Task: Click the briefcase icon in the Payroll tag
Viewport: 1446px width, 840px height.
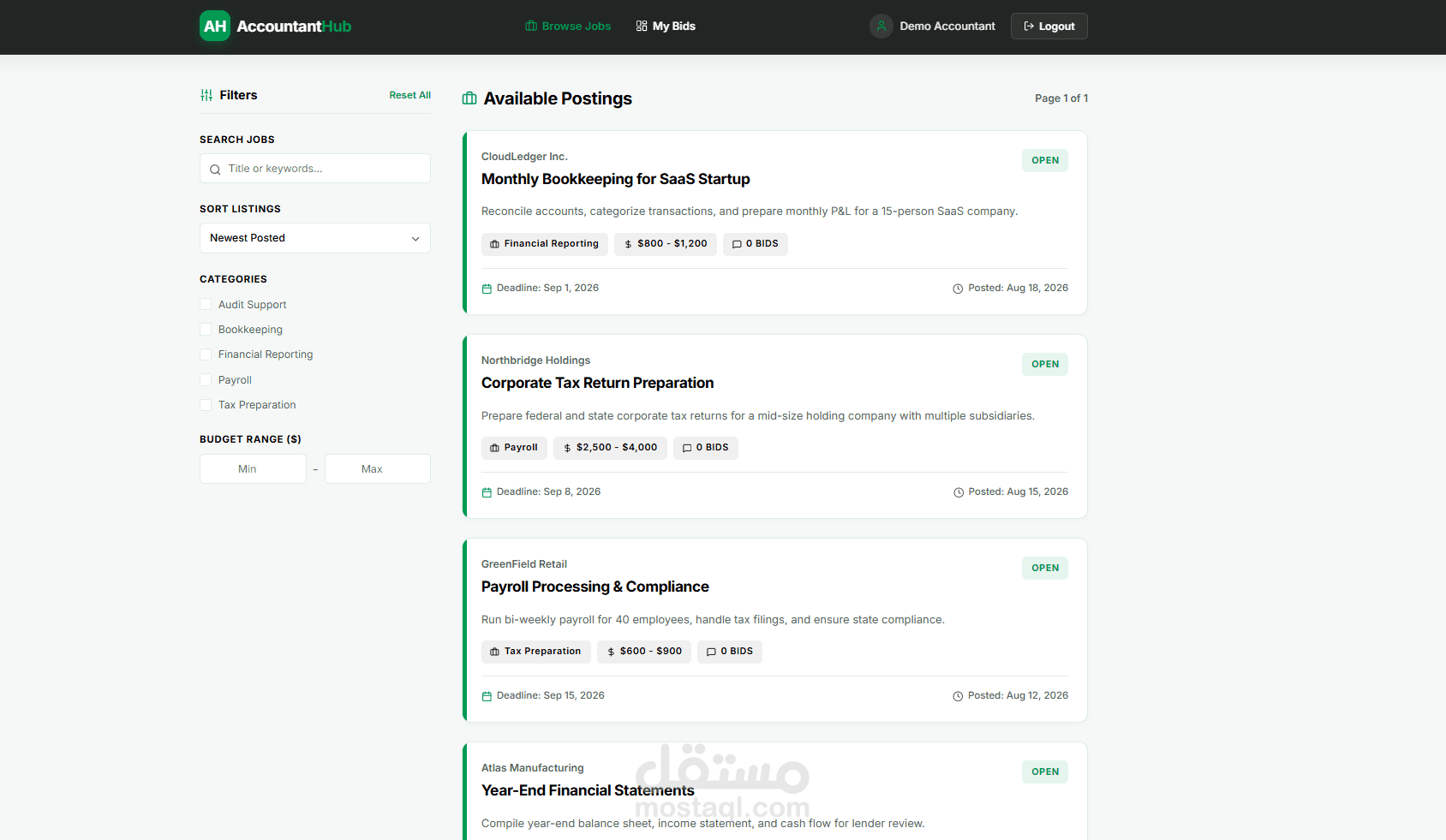Action: point(494,448)
